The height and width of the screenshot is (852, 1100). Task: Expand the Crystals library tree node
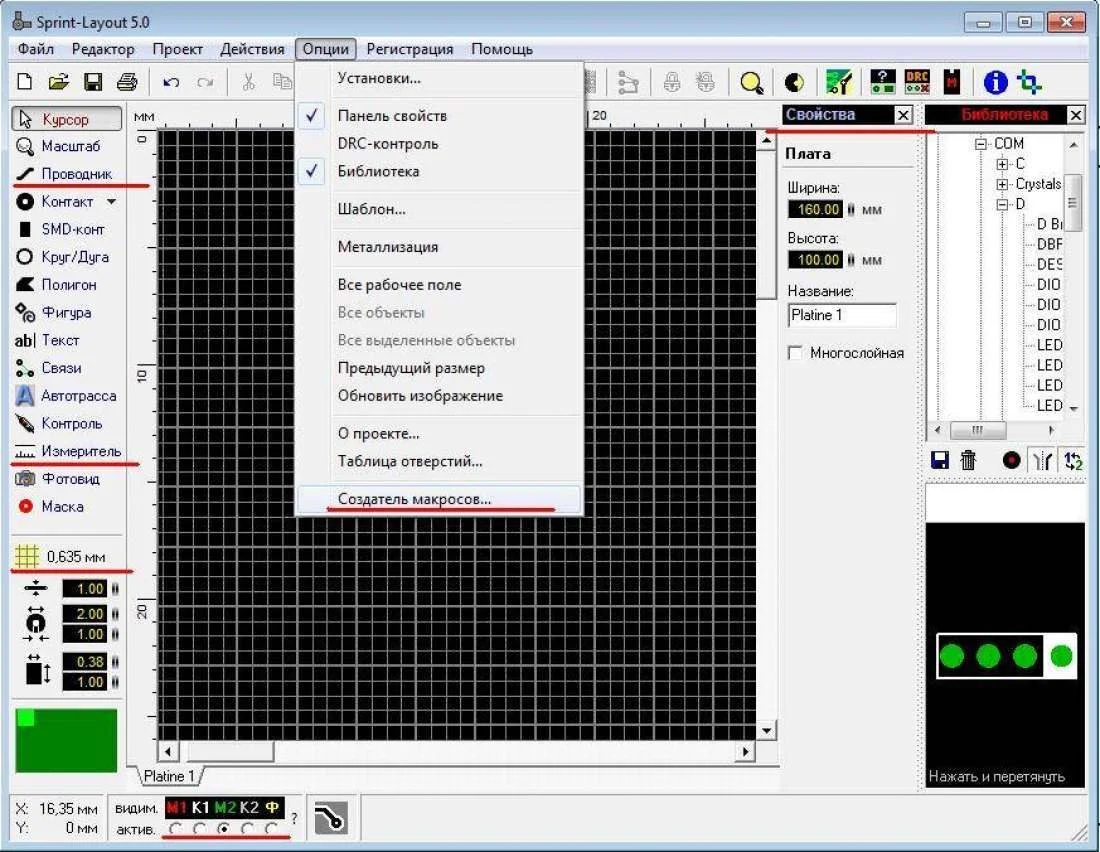coord(1002,185)
